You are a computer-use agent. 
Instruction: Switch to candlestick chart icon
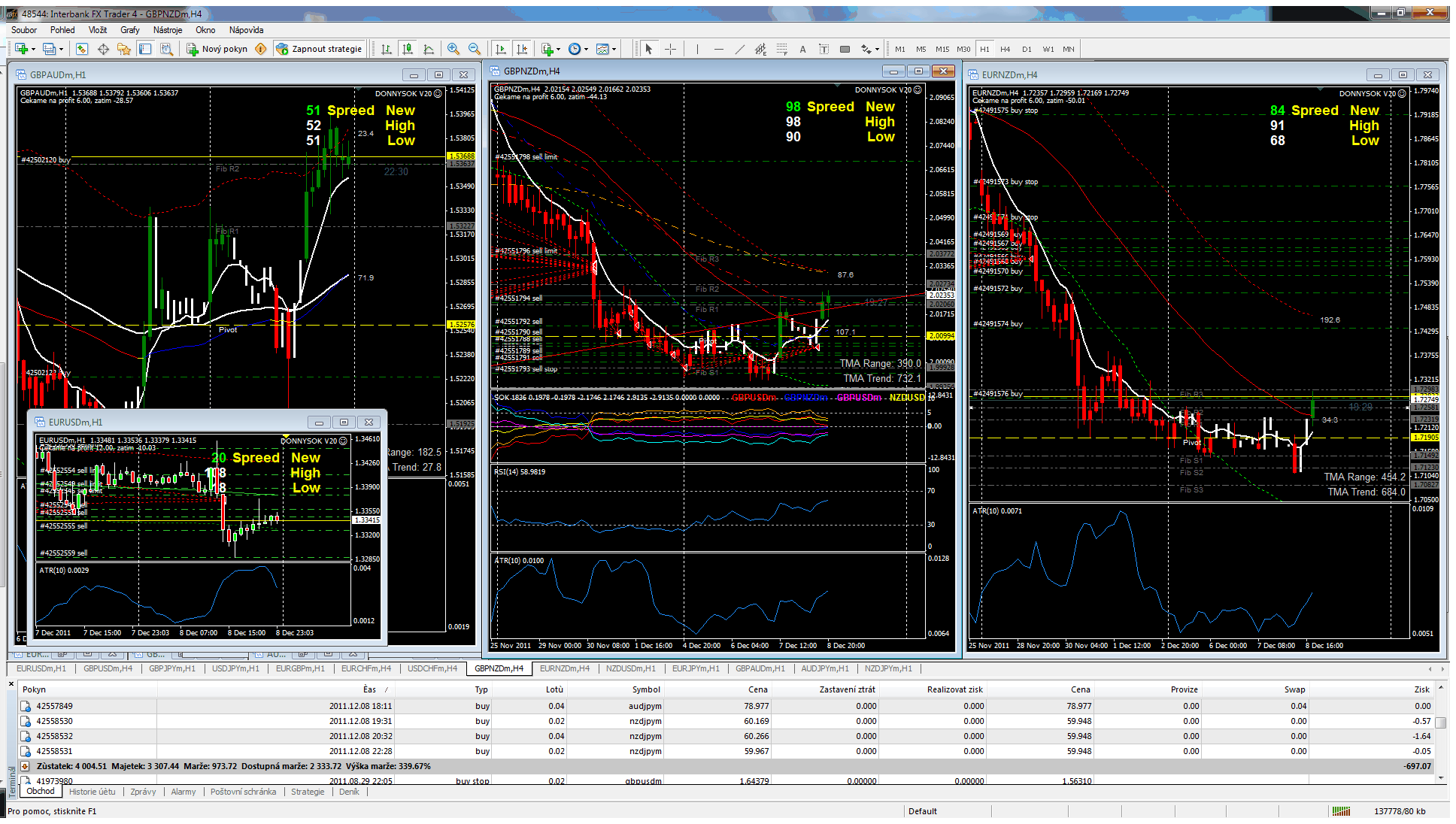click(x=408, y=49)
